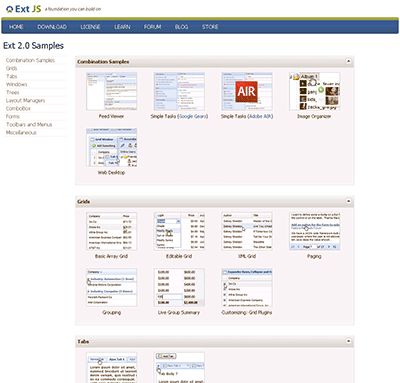This screenshot has width=400, height=383.
Task: Open the Feed Viewer sample thumbnail
Action: (111, 91)
